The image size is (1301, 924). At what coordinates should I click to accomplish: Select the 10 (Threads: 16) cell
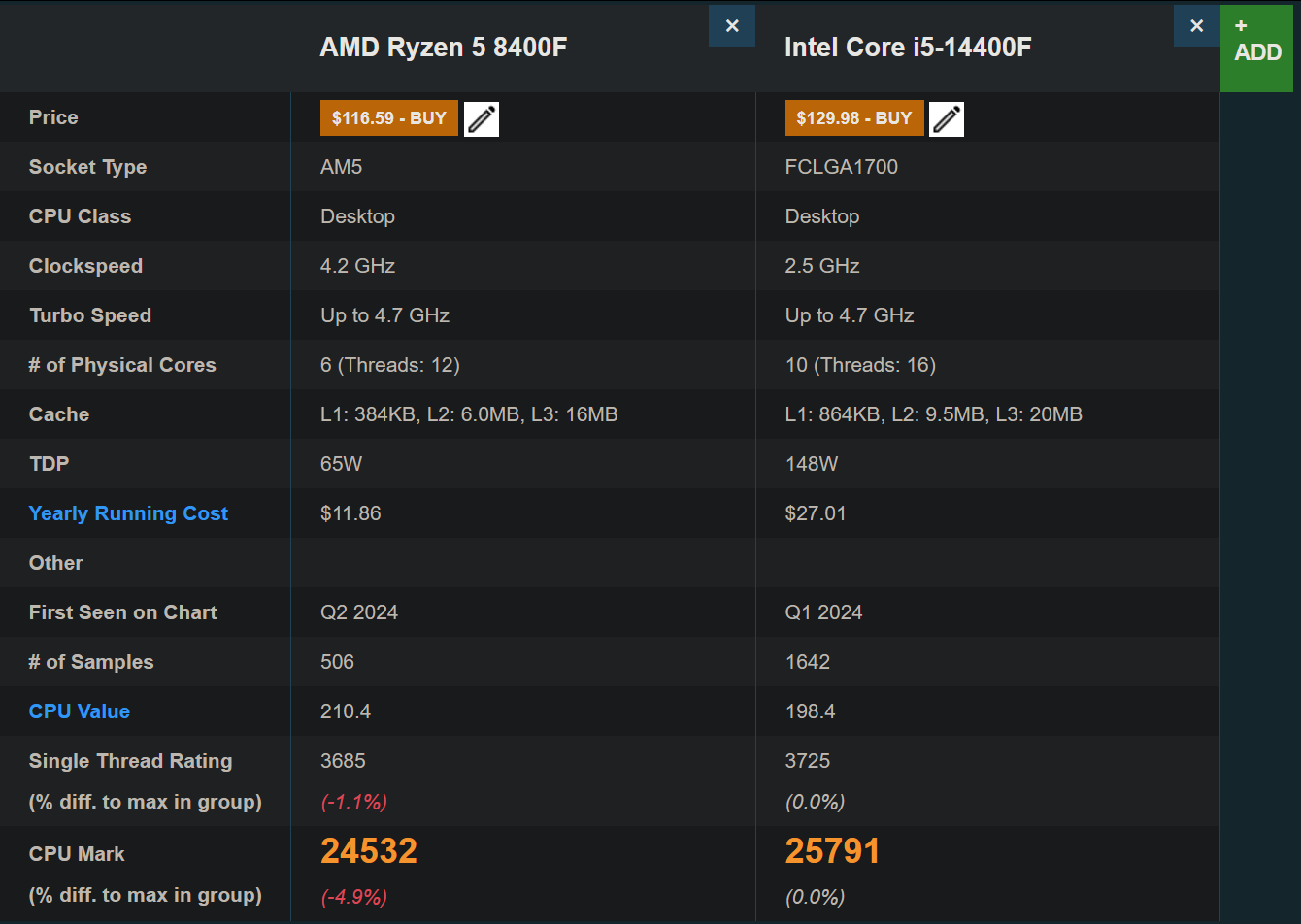(x=860, y=365)
